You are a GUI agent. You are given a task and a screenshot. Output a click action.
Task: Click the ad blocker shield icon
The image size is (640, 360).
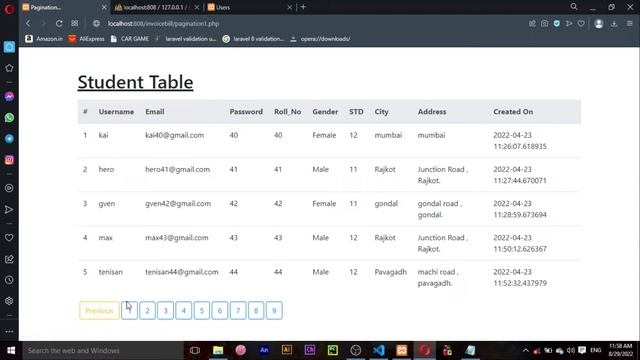pos(557,24)
